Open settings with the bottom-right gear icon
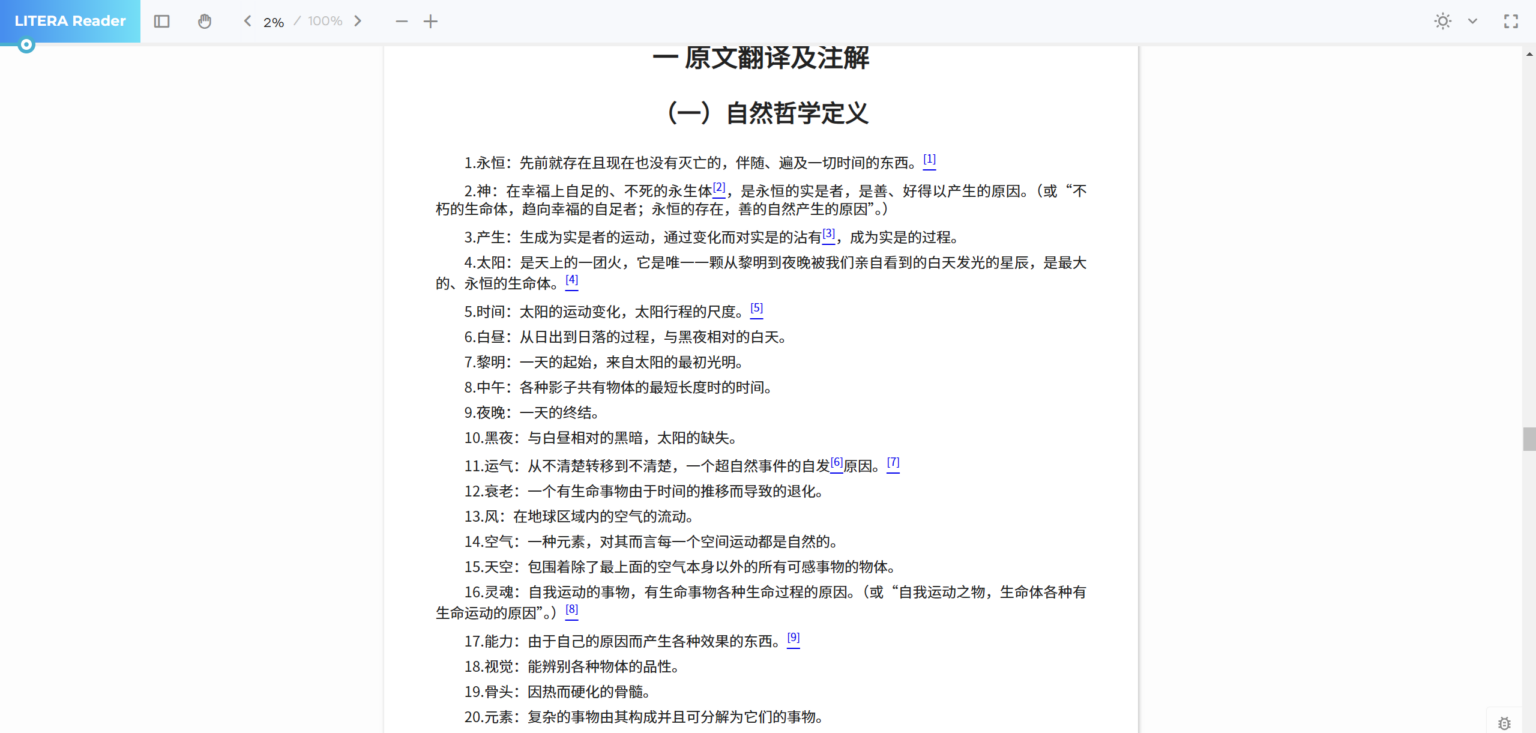This screenshot has height=733, width=1536. (1504, 722)
